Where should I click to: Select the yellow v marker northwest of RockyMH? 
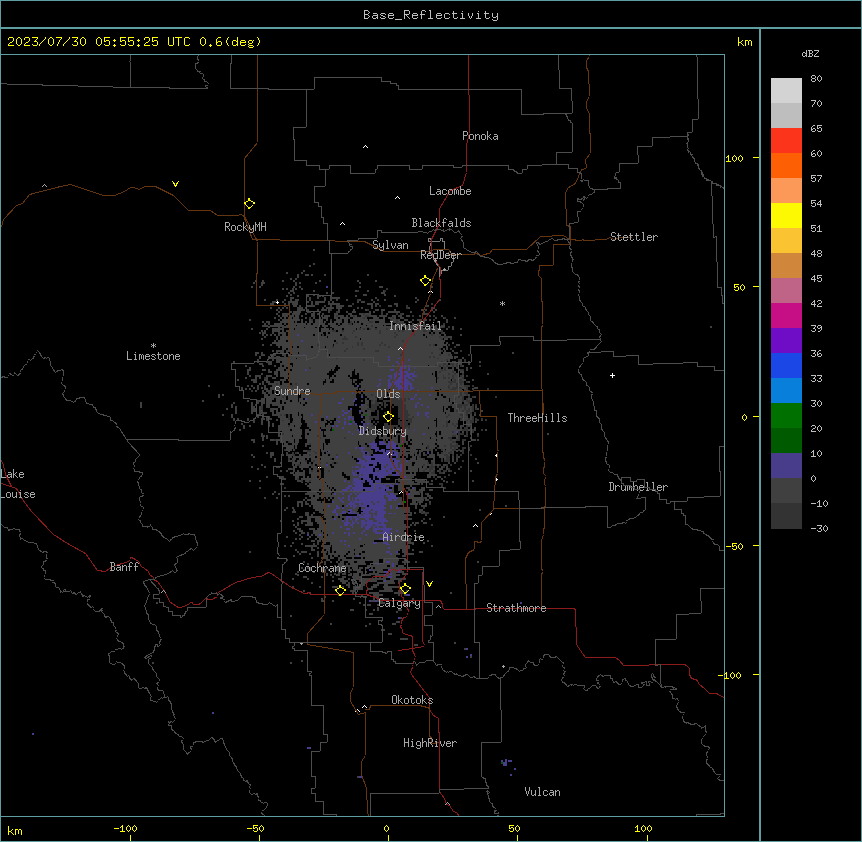(175, 184)
